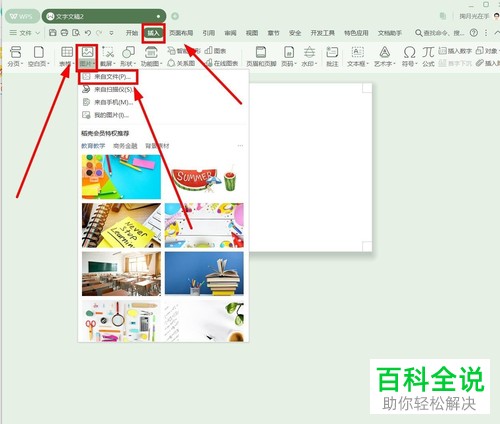Insert a 空白页 blank page
This screenshot has width=500, height=424.
click(x=39, y=56)
